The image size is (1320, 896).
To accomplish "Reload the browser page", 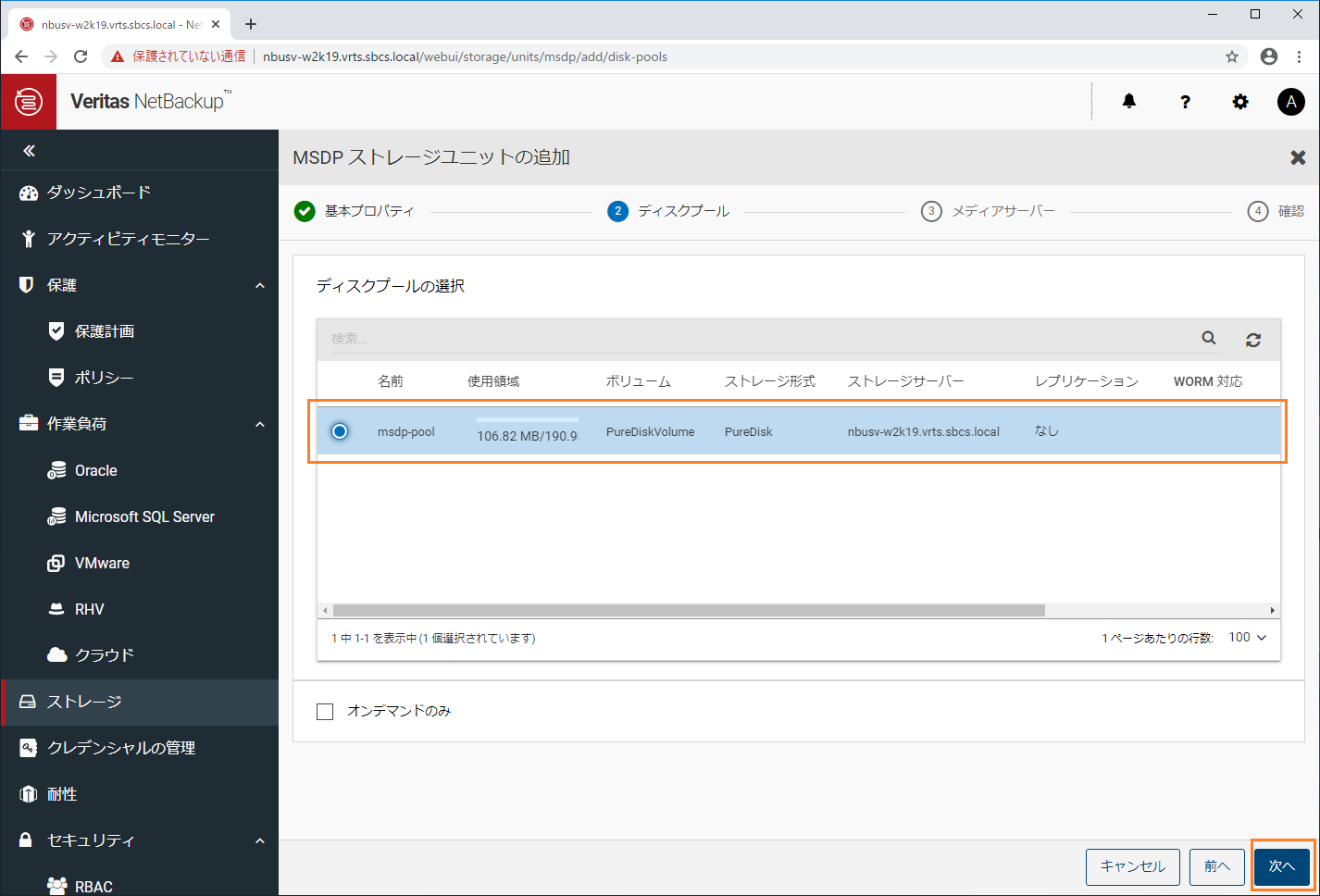I will (81, 56).
